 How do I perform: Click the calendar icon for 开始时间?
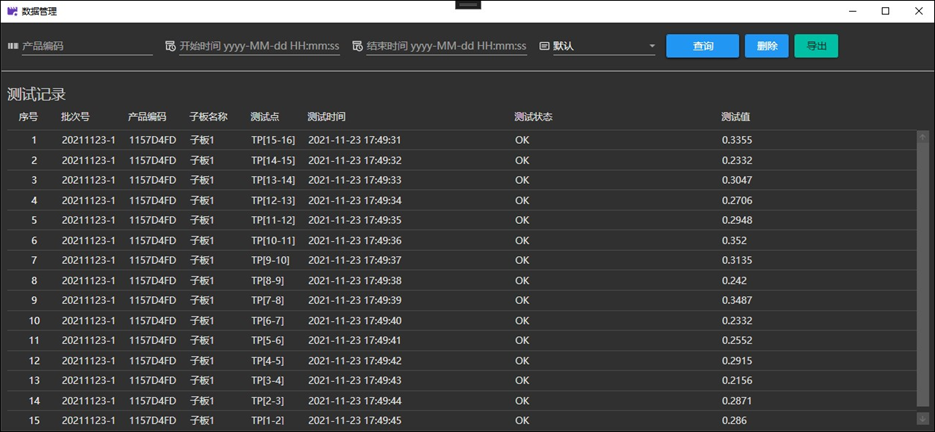click(x=170, y=46)
